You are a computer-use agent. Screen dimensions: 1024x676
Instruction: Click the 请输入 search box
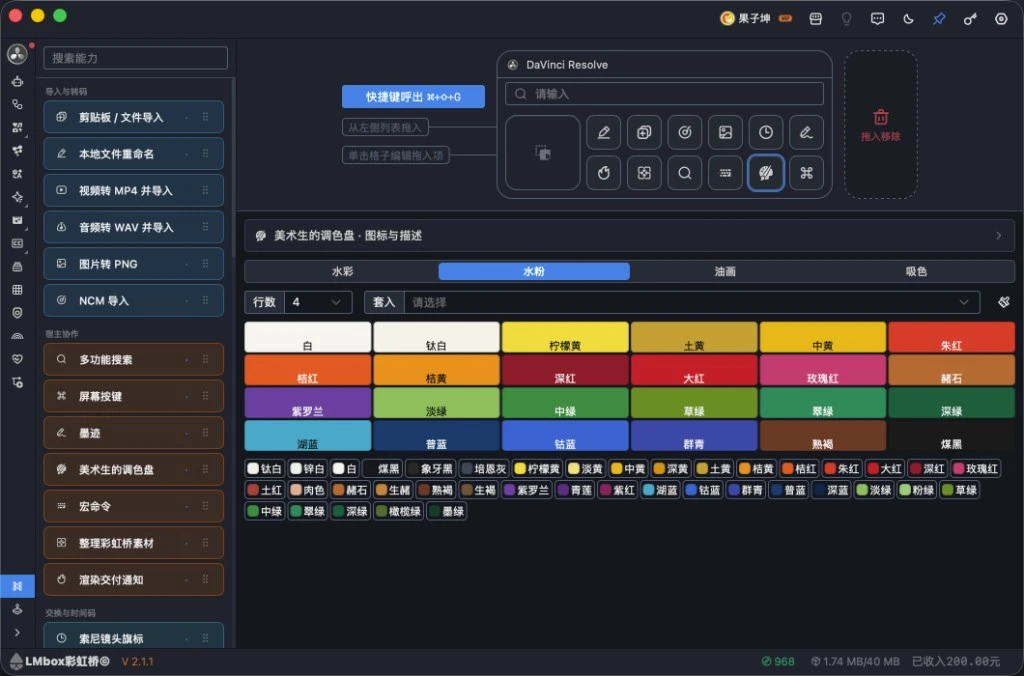664,94
